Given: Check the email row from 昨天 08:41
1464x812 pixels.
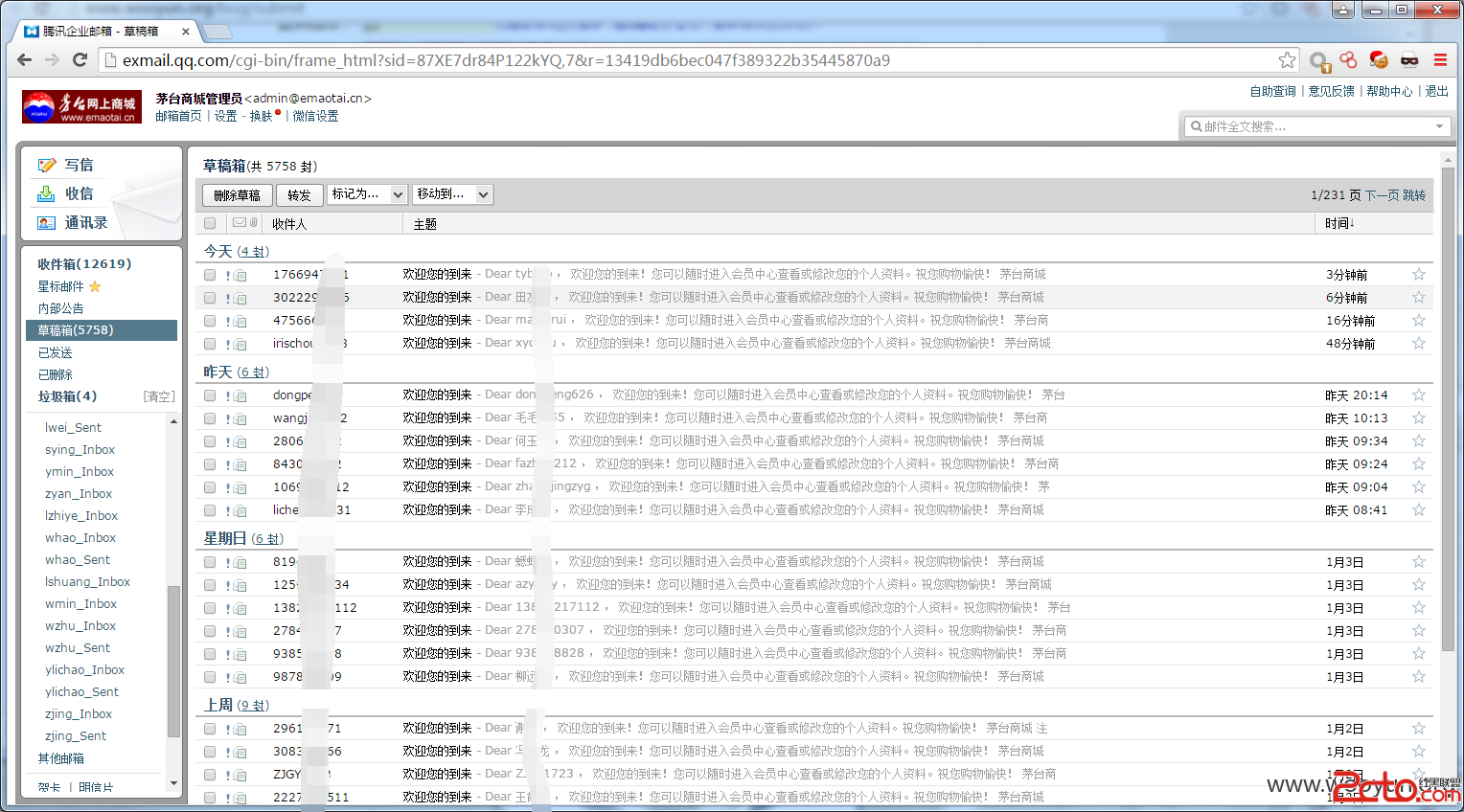Looking at the screenshot, I should 210,510.
